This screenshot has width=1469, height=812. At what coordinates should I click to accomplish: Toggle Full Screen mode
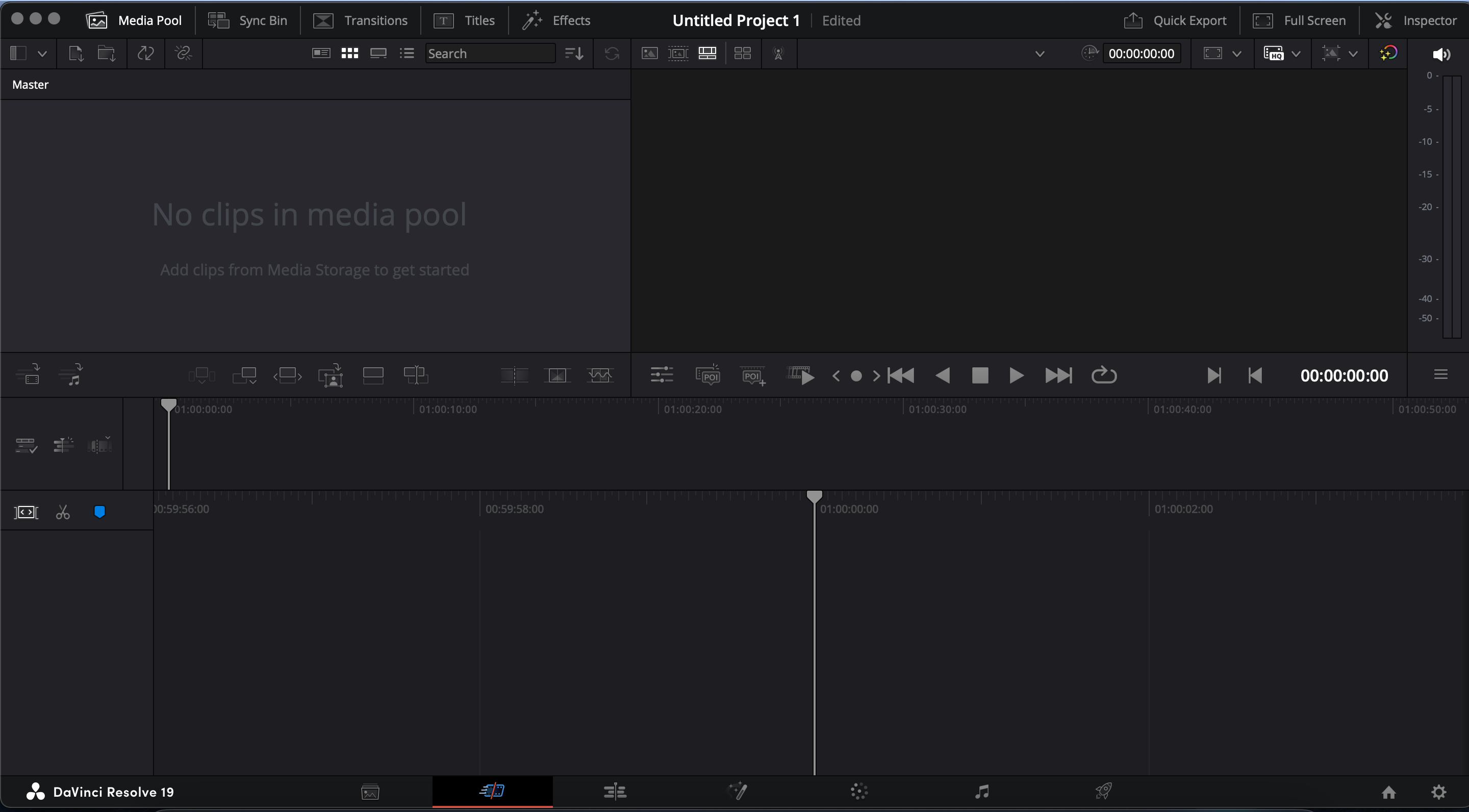1299,19
